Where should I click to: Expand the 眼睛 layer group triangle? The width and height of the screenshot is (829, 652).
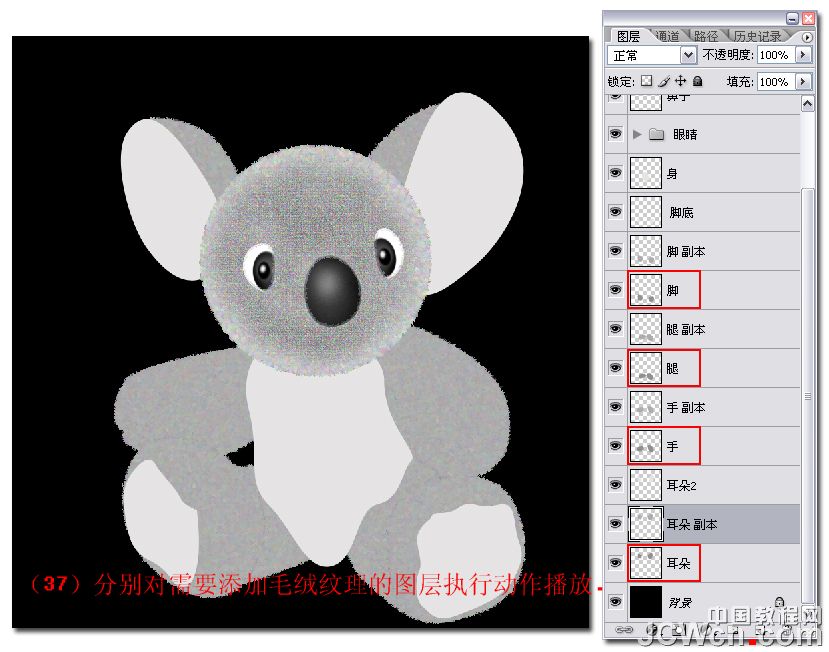tap(637, 134)
